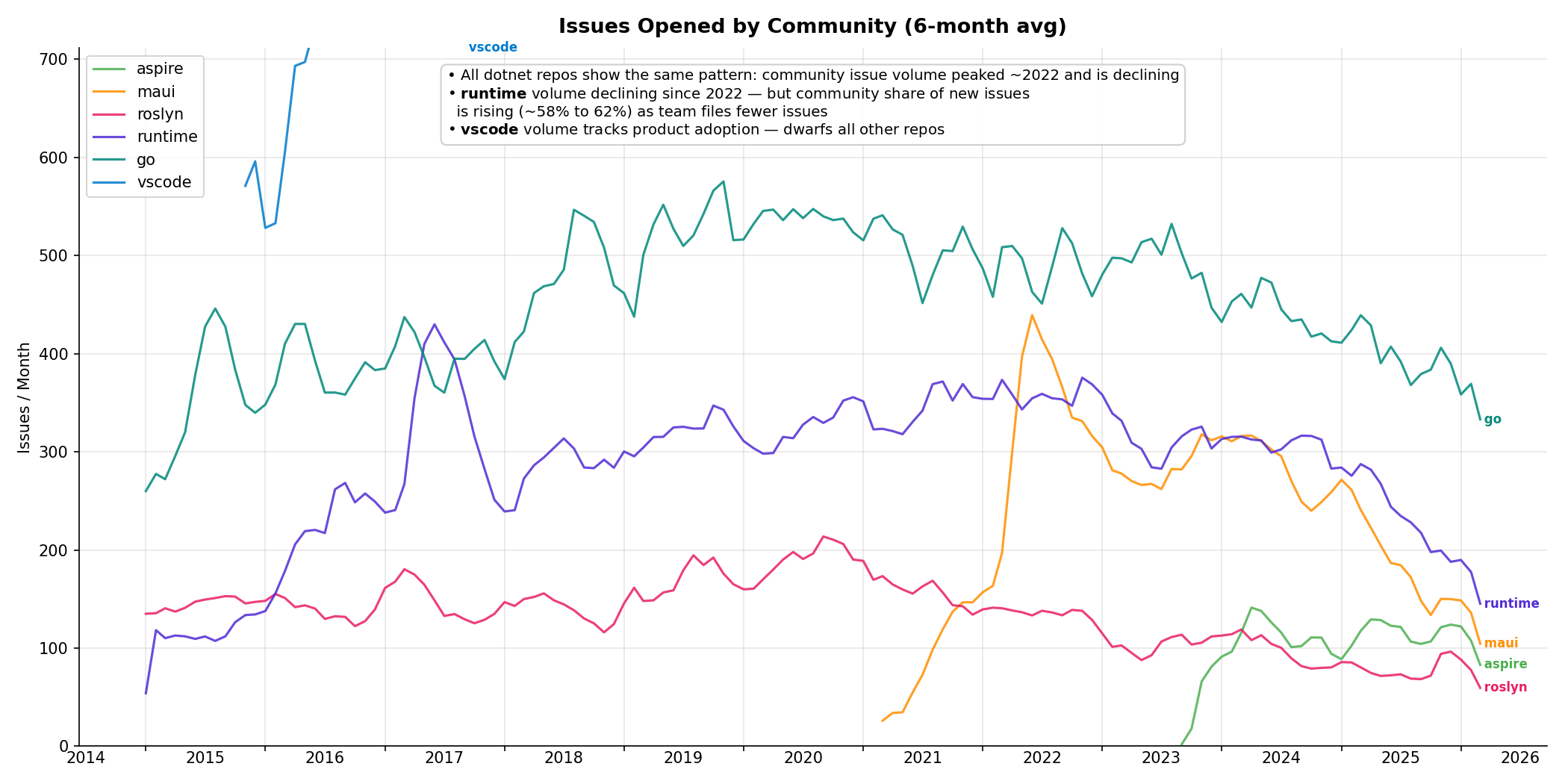Select the go legend entry
This screenshot has width=1568, height=784.
[x=146, y=158]
